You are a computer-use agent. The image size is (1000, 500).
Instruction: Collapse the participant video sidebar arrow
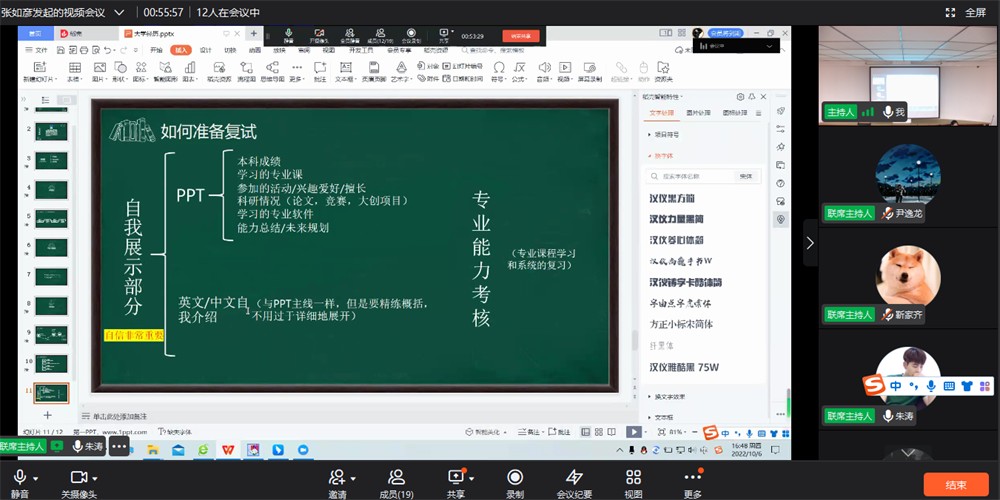coord(810,242)
